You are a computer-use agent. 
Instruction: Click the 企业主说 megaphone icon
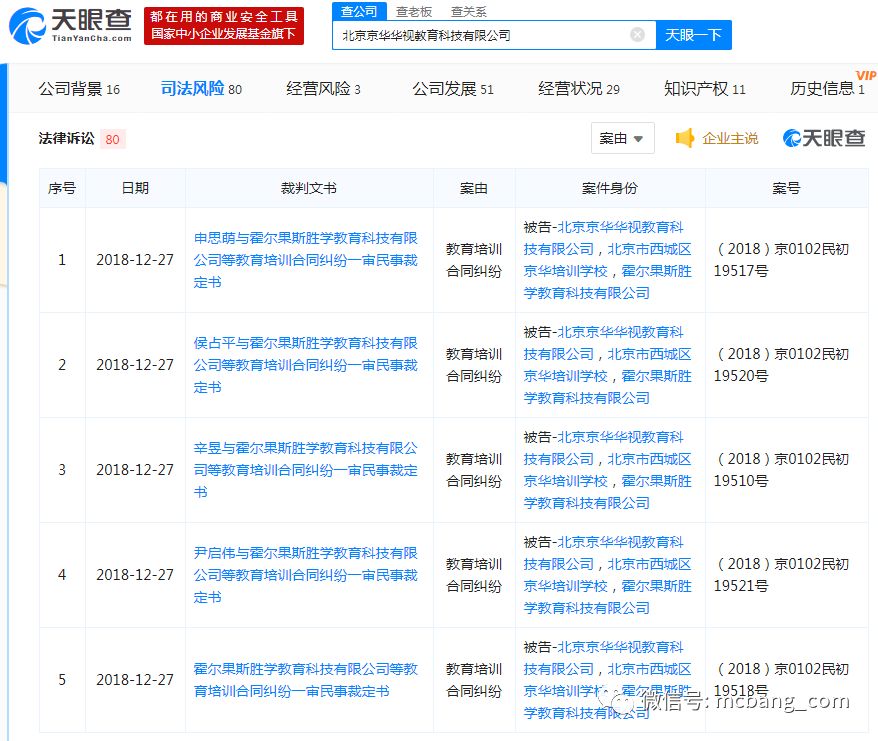685,138
